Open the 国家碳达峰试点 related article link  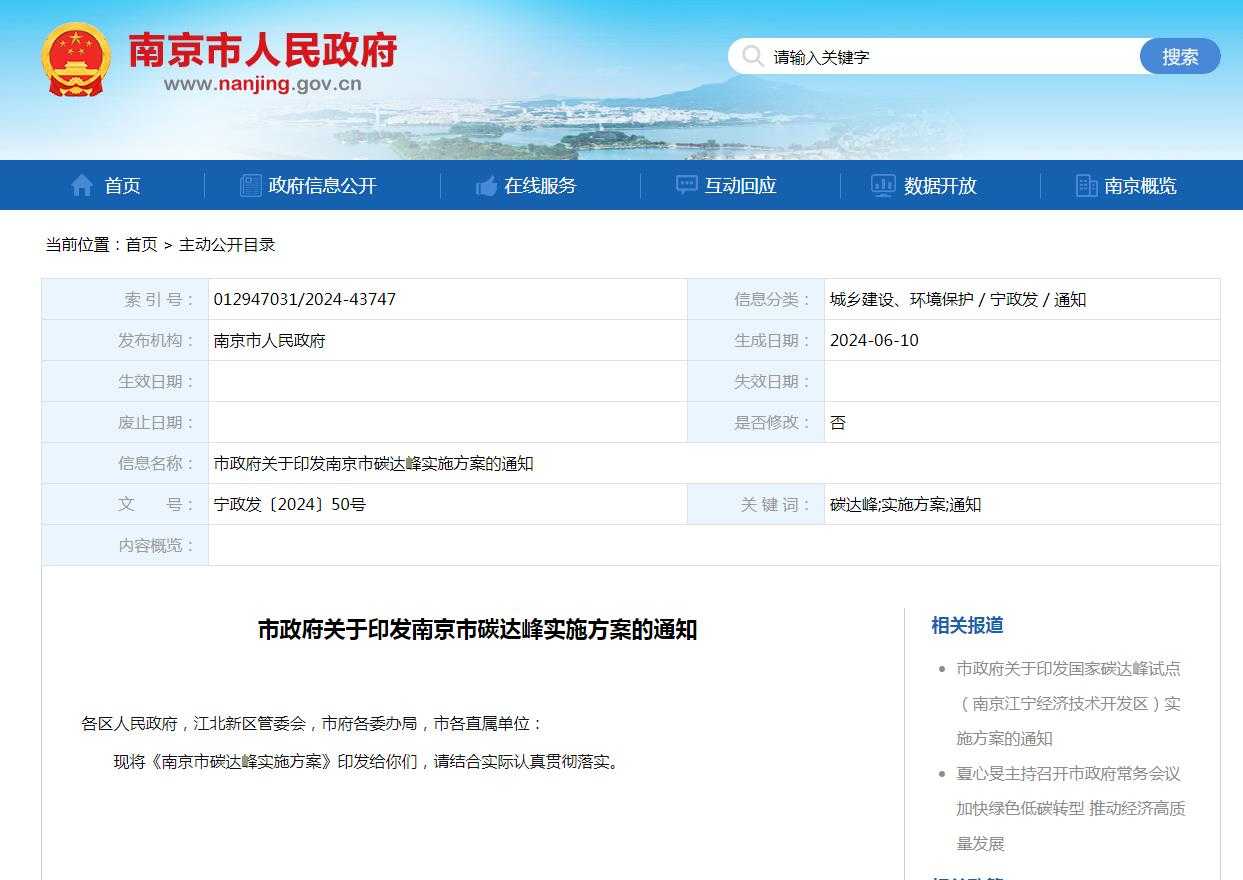click(1068, 703)
